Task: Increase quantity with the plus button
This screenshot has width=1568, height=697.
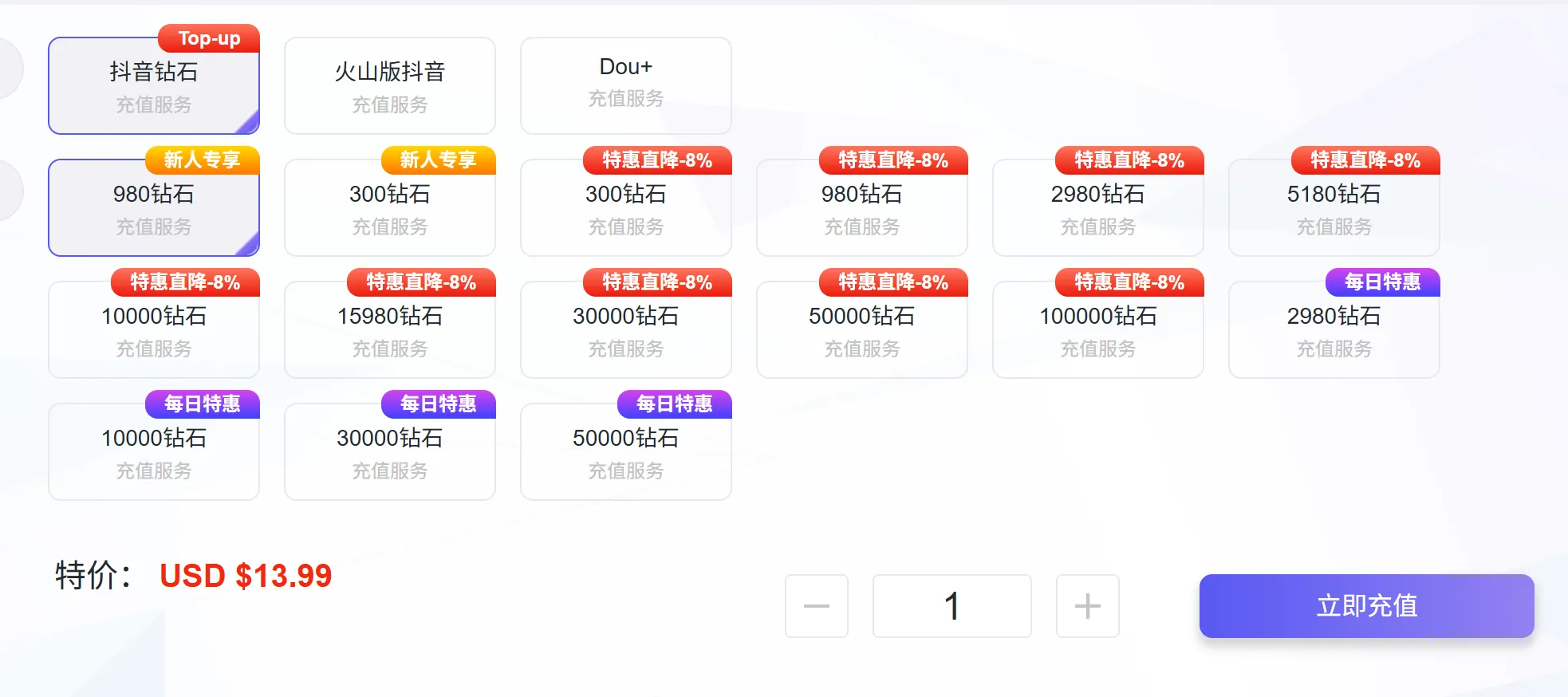Action: [x=1088, y=606]
